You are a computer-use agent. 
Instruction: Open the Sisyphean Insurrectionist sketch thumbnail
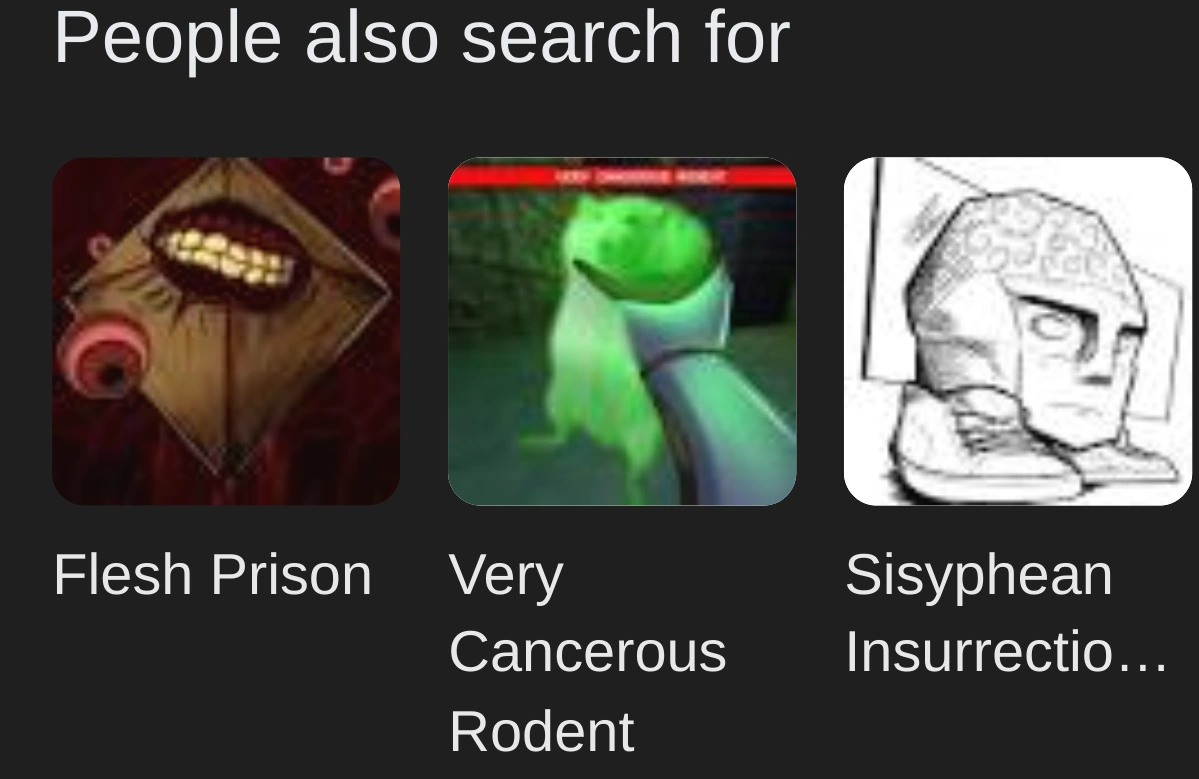pos(1018,331)
